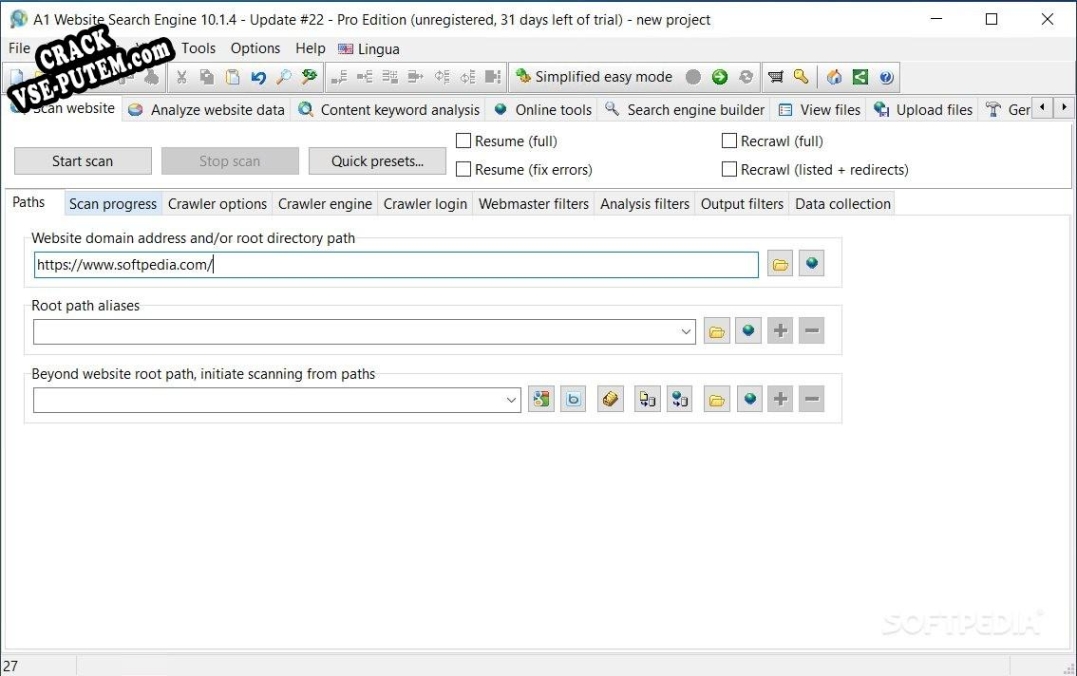Click globe icon in Root path aliases row
Viewport: 1077px width, 676px height.
pos(748,332)
